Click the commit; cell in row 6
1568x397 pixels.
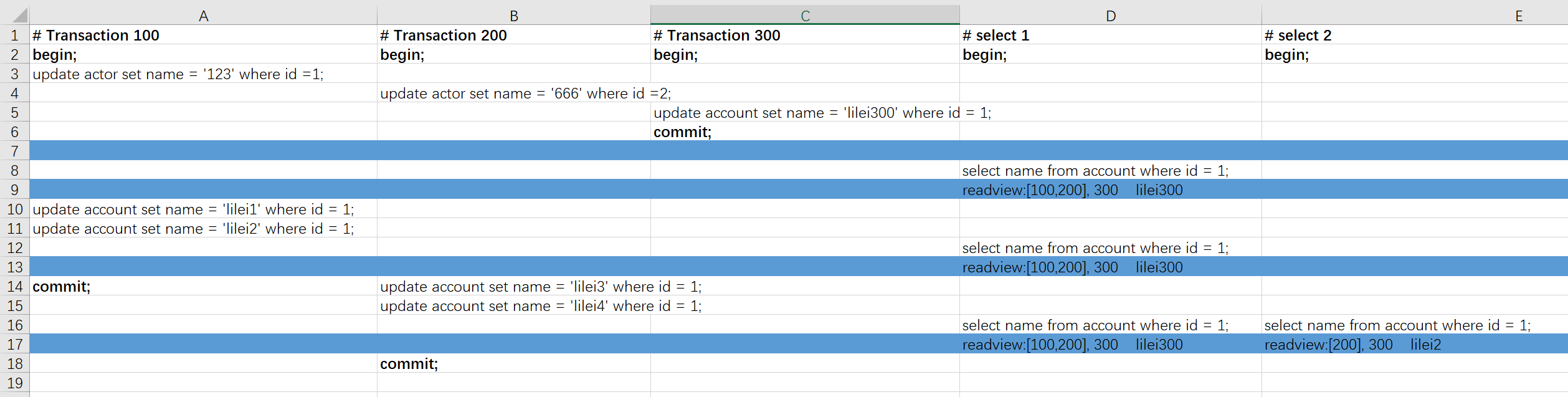(x=805, y=132)
